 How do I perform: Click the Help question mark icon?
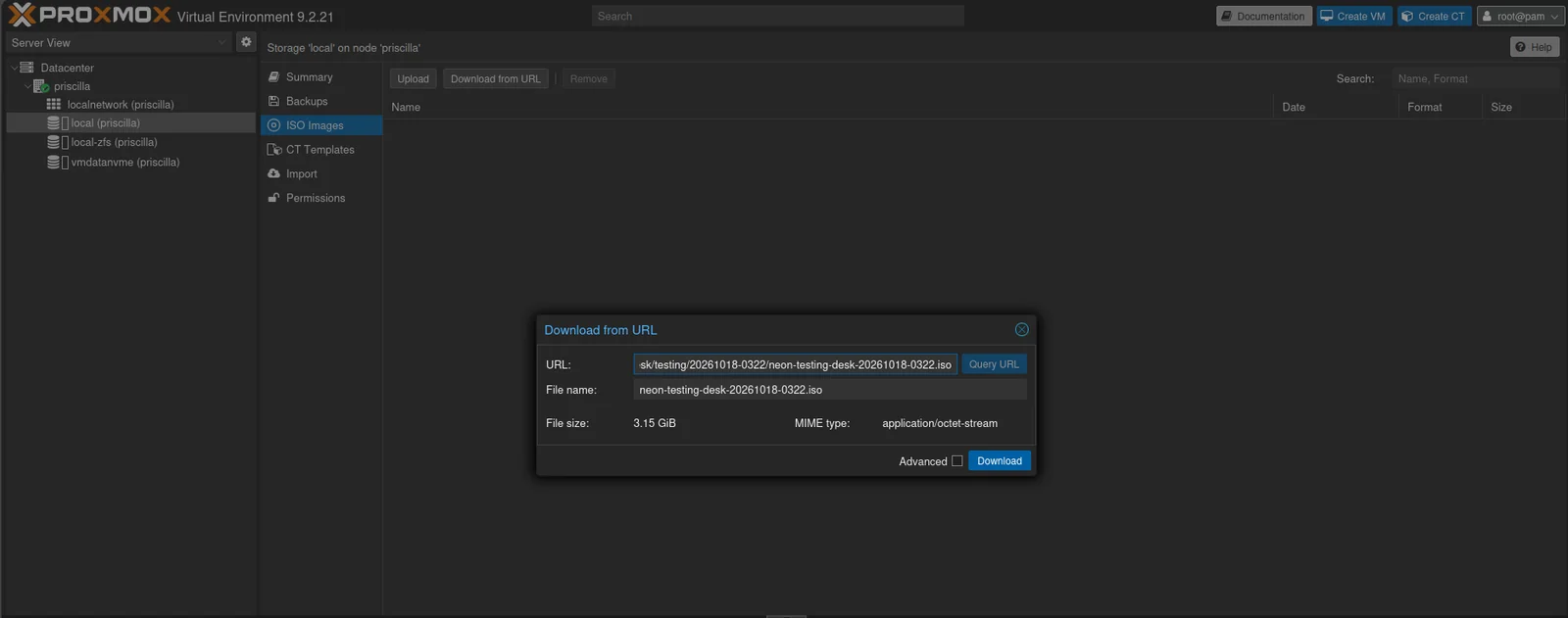click(x=1520, y=47)
